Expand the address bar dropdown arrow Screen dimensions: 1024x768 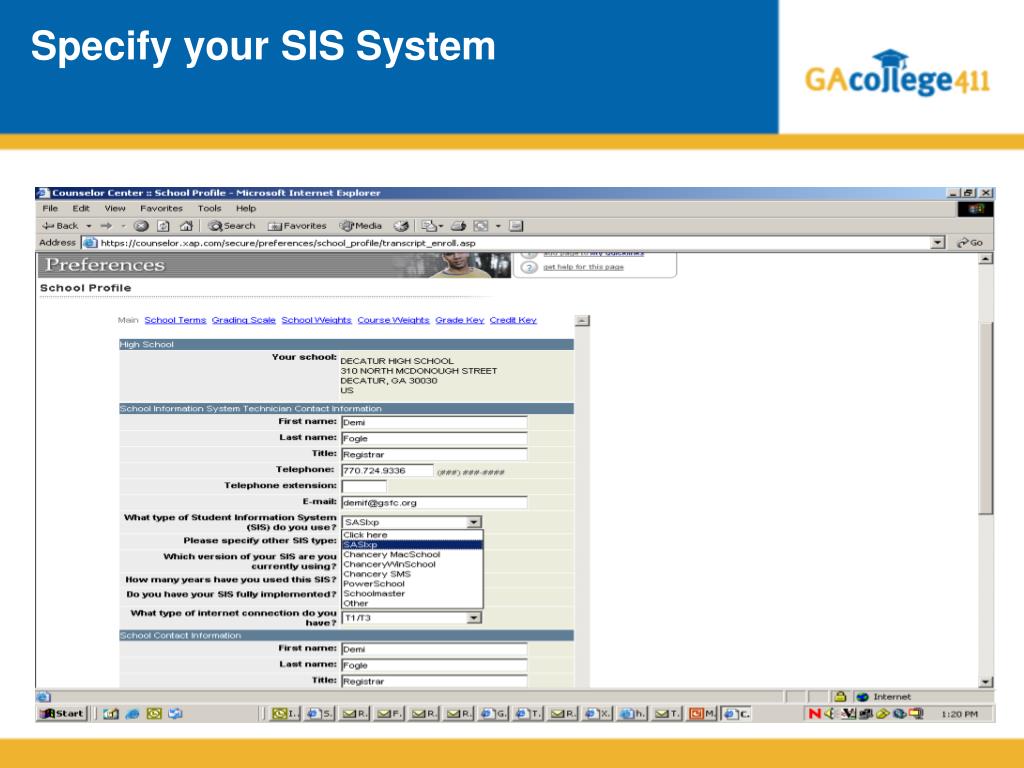(938, 243)
